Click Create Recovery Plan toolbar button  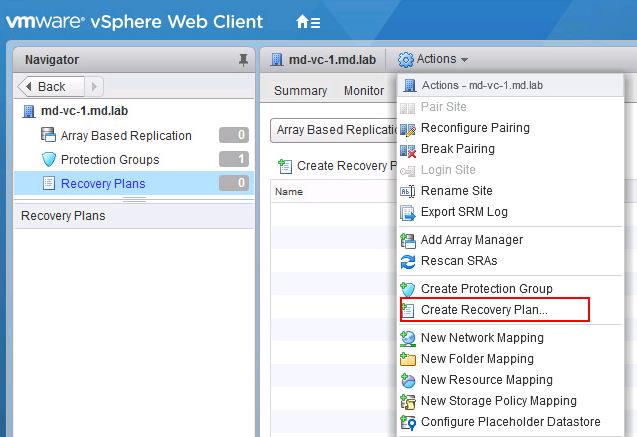click(337, 166)
